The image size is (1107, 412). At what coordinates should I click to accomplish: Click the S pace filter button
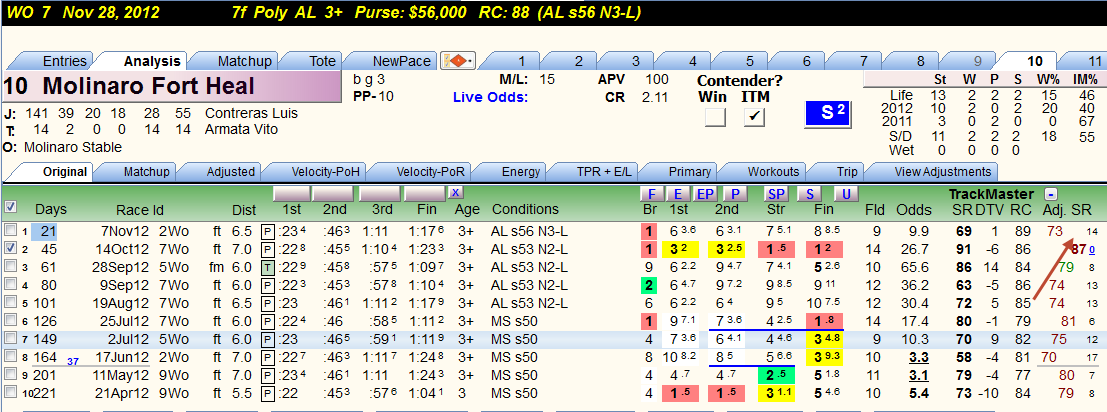809,193
